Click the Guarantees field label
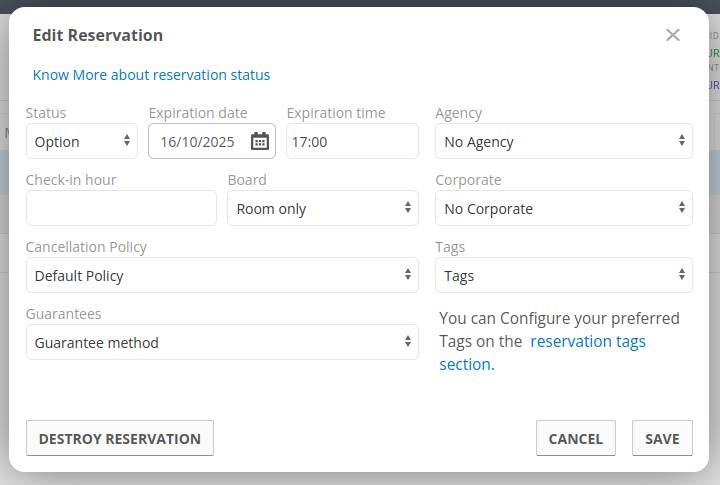 click(x=64, y=314)
